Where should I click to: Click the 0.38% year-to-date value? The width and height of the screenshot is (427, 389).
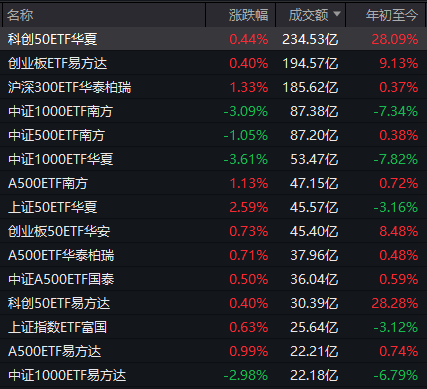click(399, 135)
